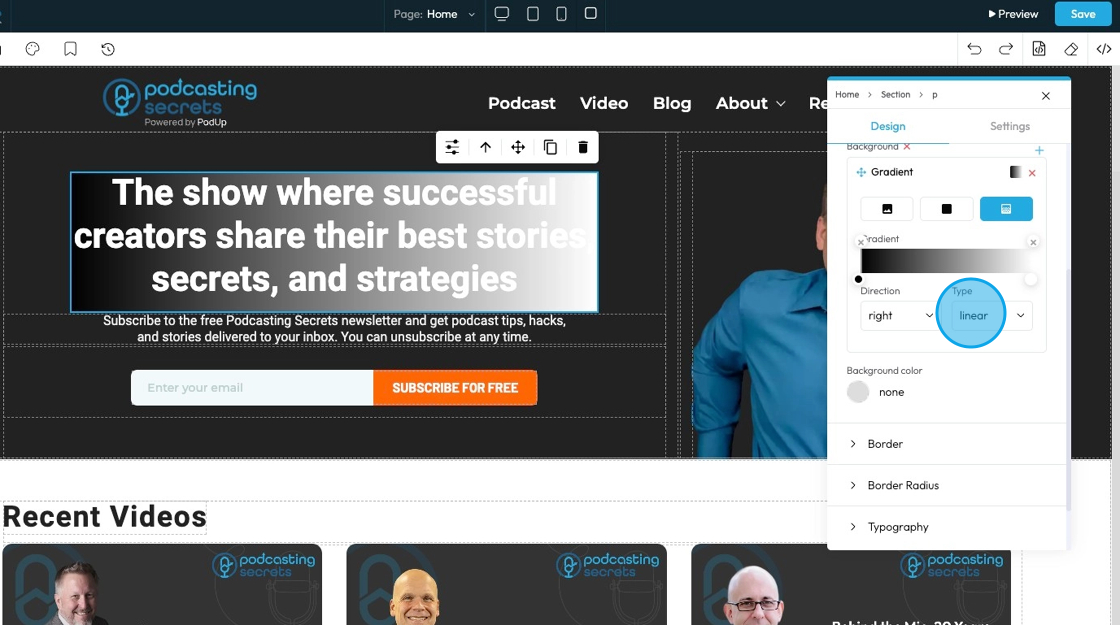Save the page
Viewport: 1120px width, 625px height.
[x=1083, y=14]
